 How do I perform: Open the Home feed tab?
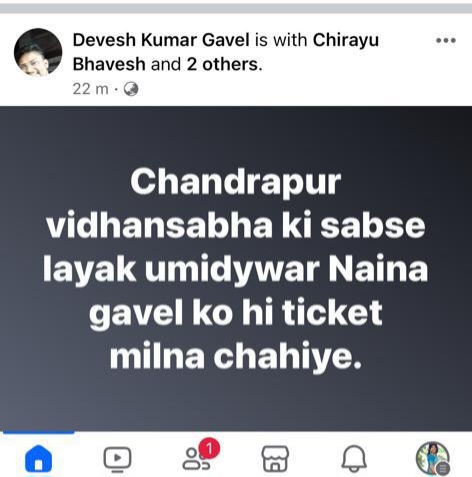[39, 458]
